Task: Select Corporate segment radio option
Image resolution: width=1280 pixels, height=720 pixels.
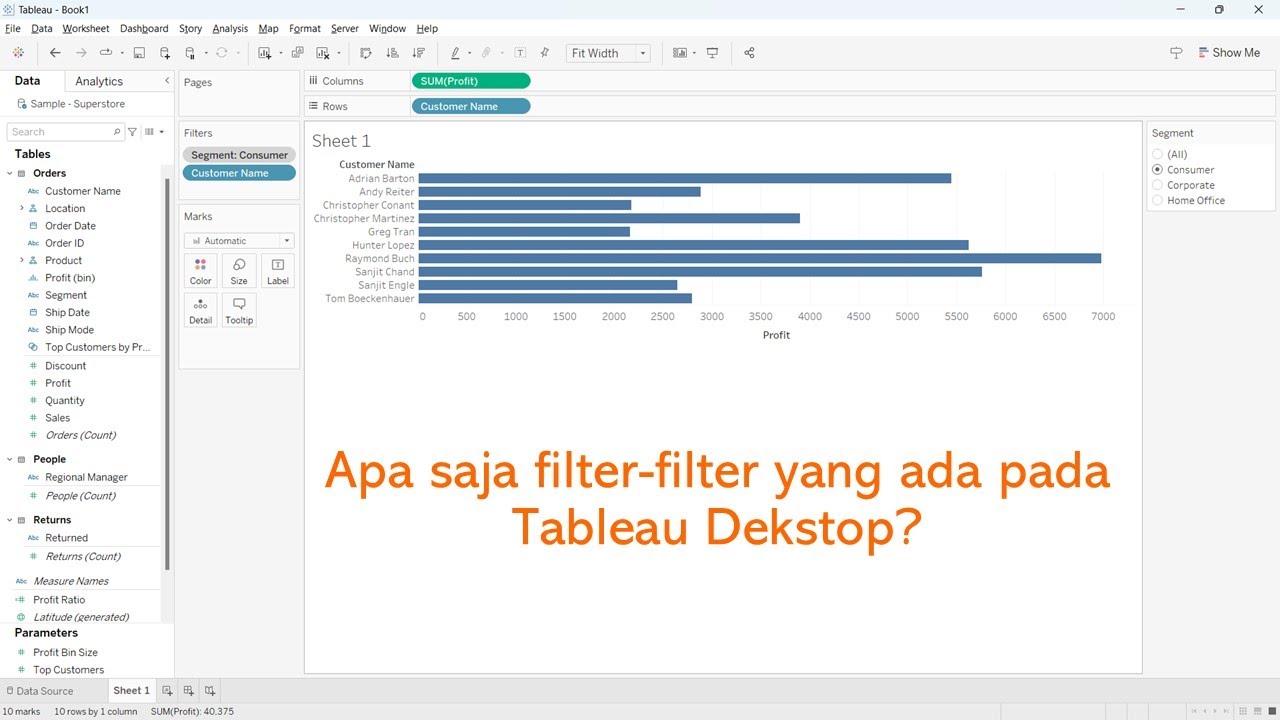Action: (1158, 185)
